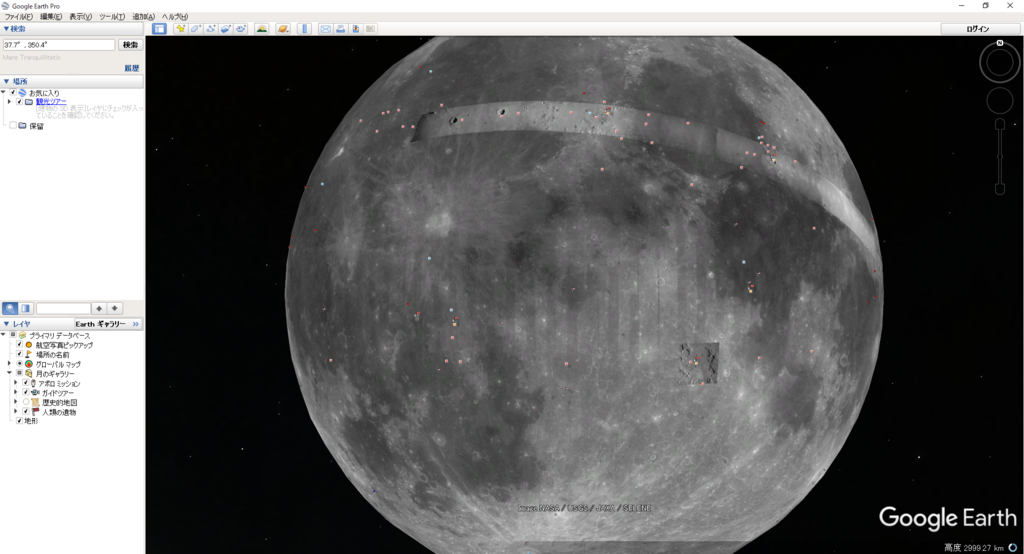Click the プライマリ データベース layers icon

click(22, 335)
